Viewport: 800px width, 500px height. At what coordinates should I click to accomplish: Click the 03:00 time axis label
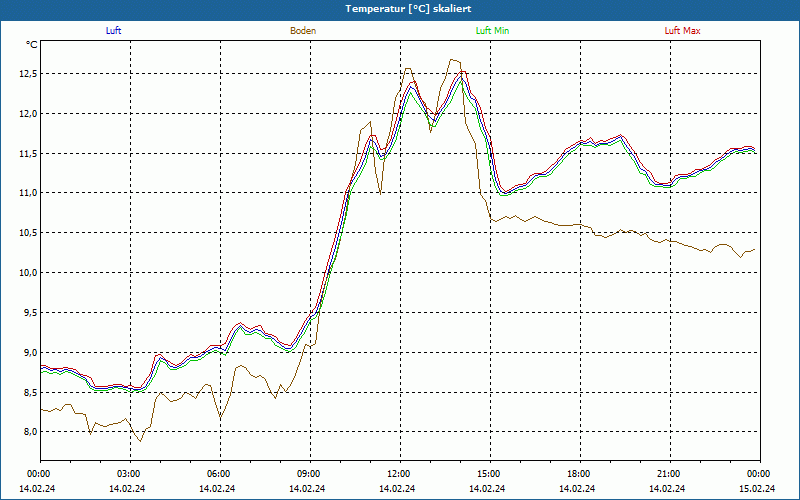tap(128, 474)
